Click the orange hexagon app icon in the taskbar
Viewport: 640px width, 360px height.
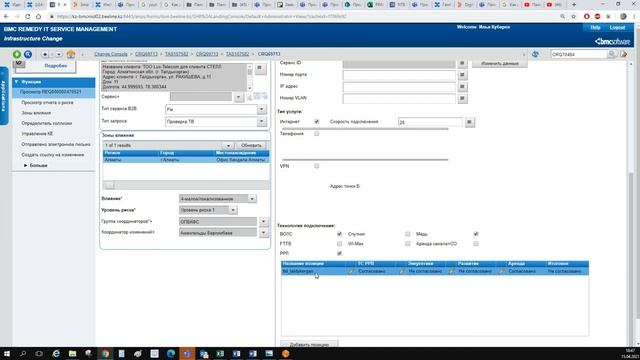286,354
